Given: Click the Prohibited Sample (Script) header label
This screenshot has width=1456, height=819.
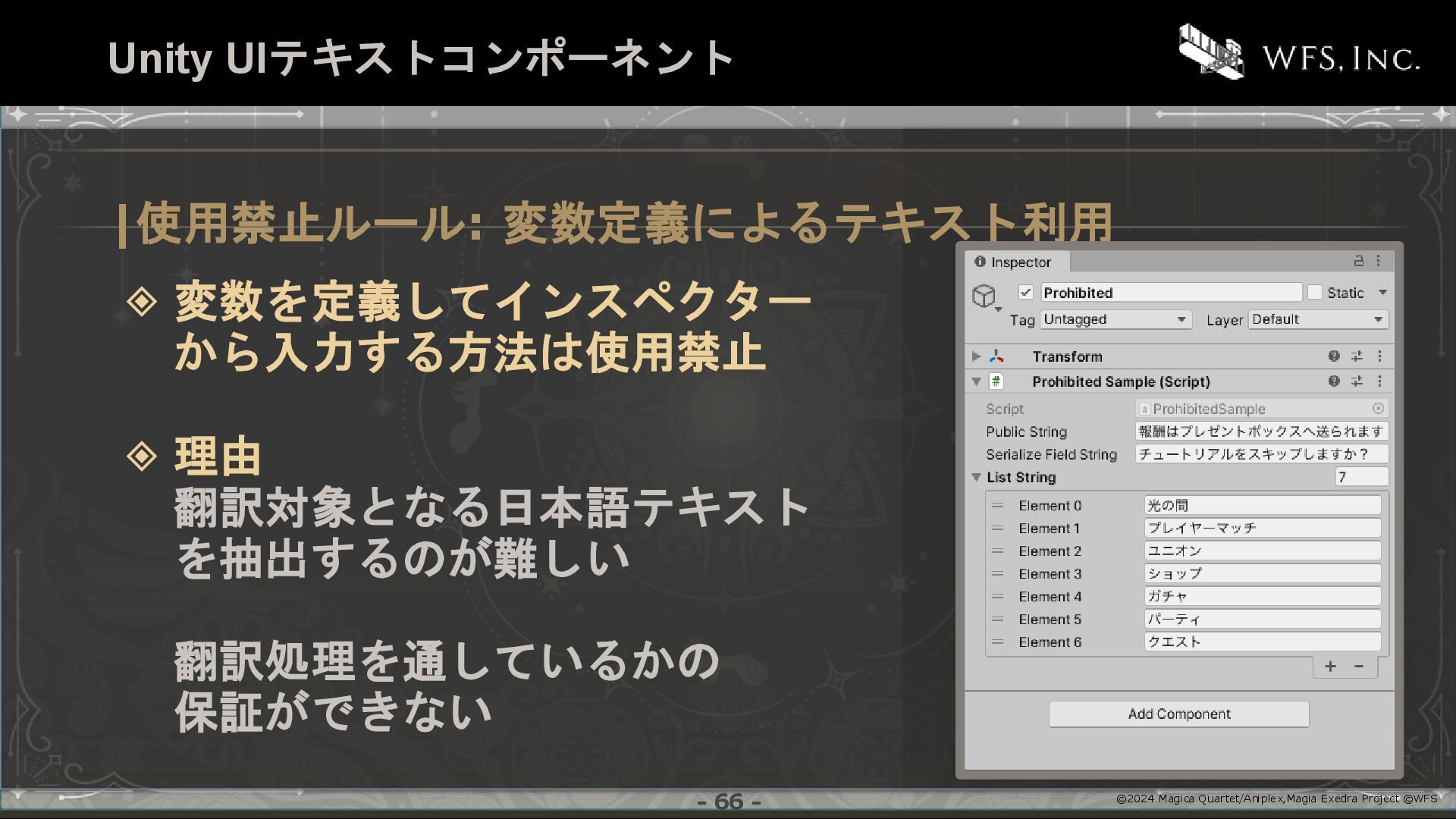Looking at the screenshot, I should click(1121, 381).
